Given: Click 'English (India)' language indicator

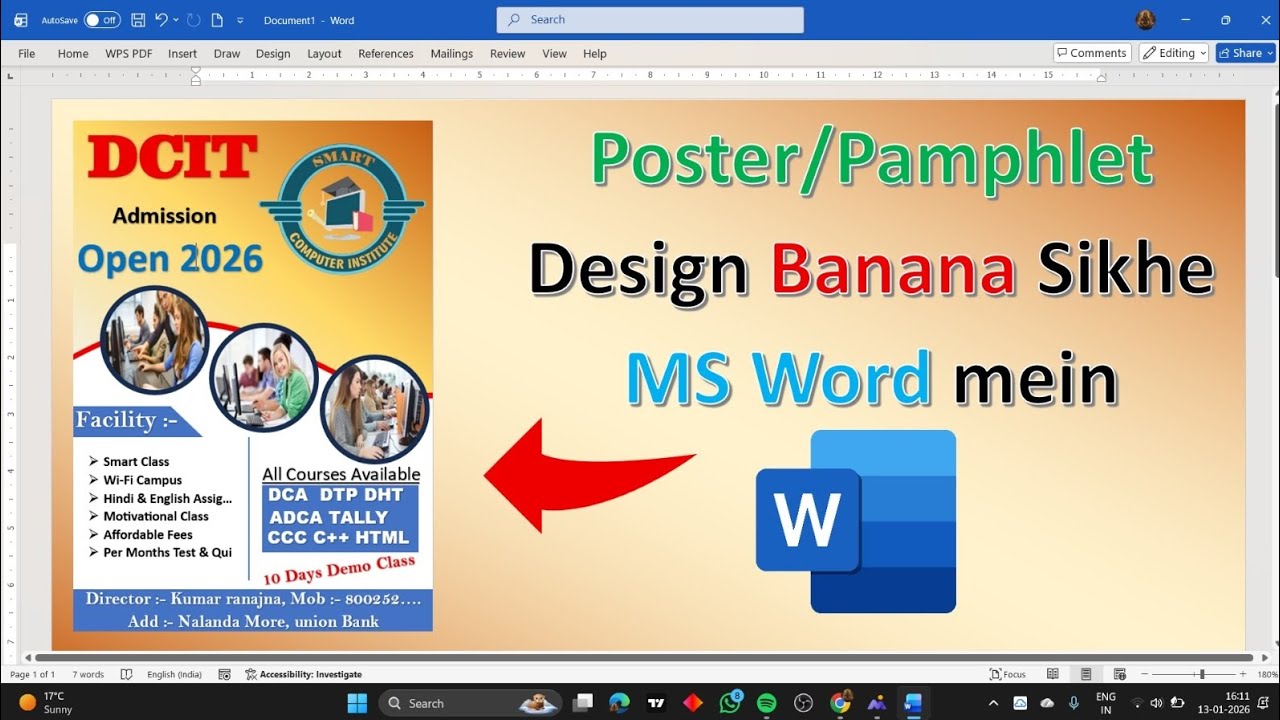Looking at the screenshot, I should point(174,675).
